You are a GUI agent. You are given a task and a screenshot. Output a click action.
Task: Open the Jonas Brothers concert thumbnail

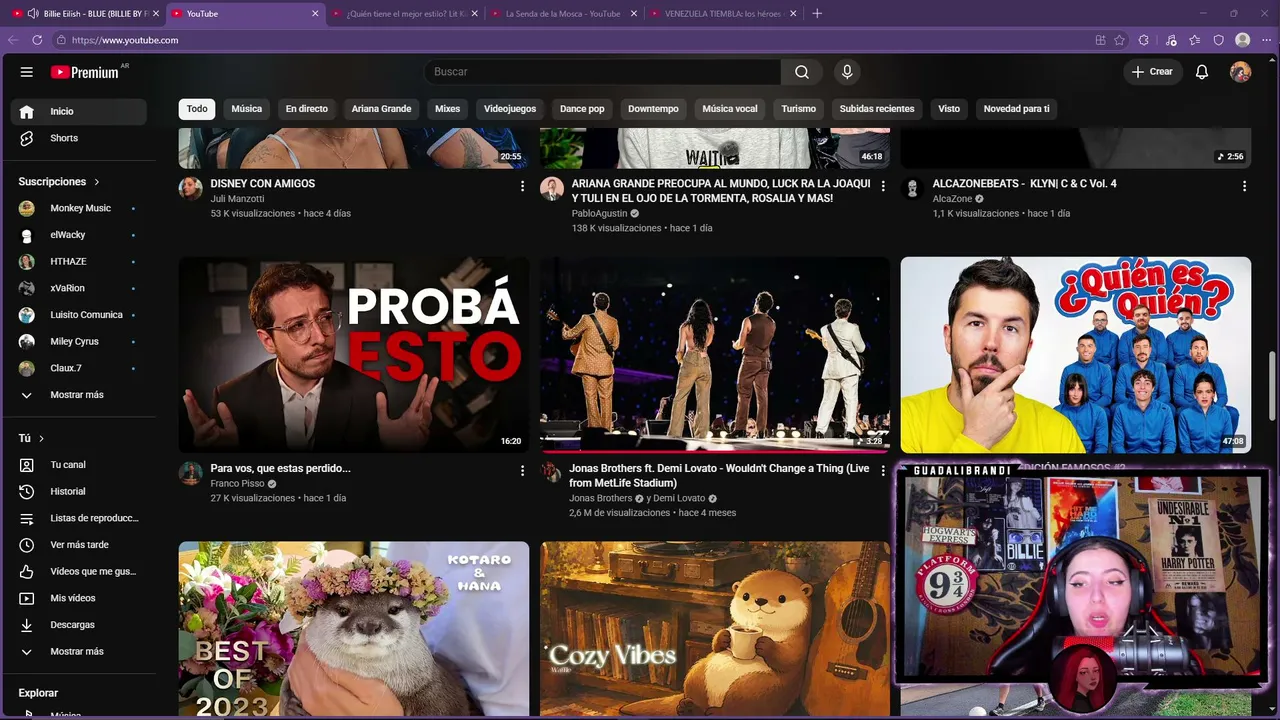pyautogui.click(x=715, y=355)
